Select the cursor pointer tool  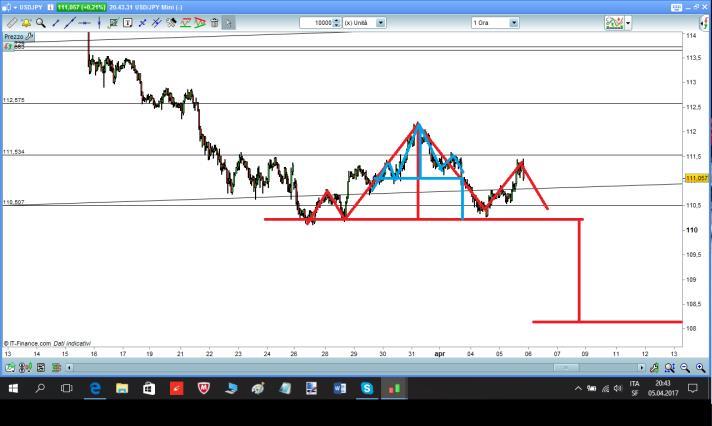click(228, 23)
